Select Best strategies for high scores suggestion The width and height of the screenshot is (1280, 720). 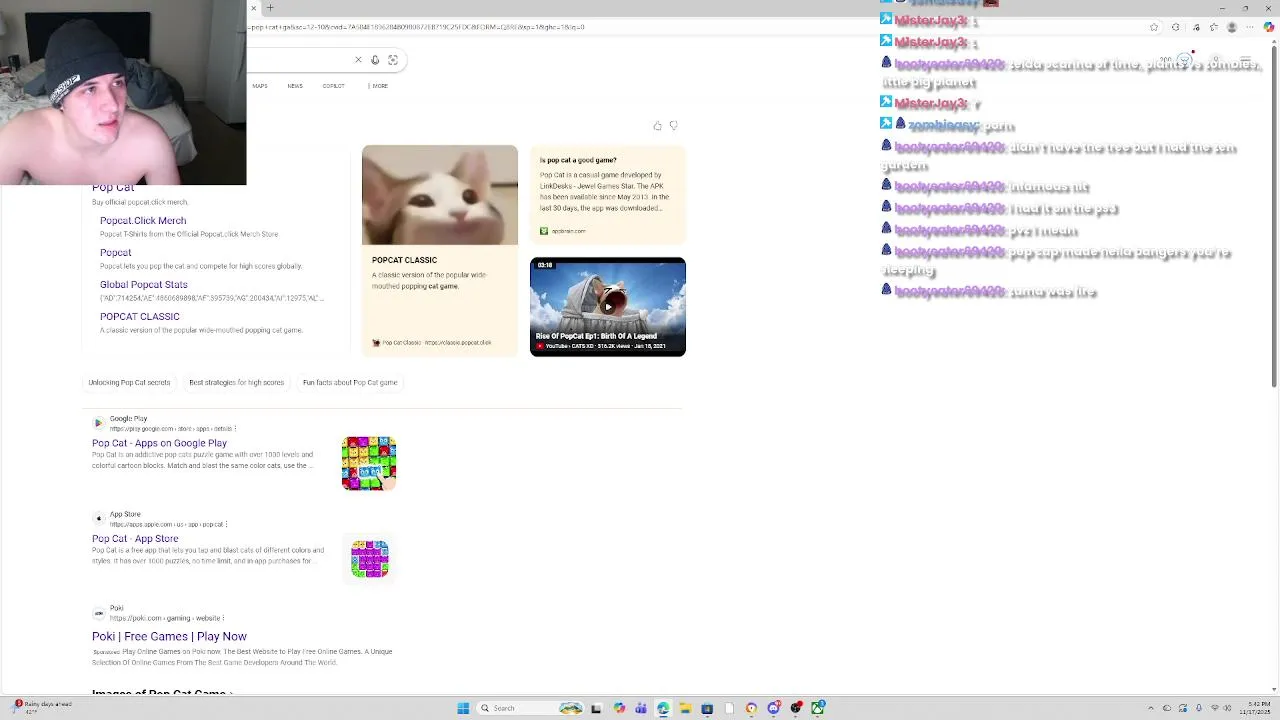(237, 383)
